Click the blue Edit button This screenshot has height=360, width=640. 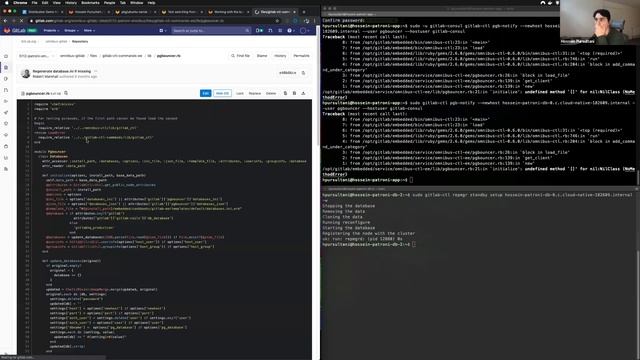(x=206, y=93)
